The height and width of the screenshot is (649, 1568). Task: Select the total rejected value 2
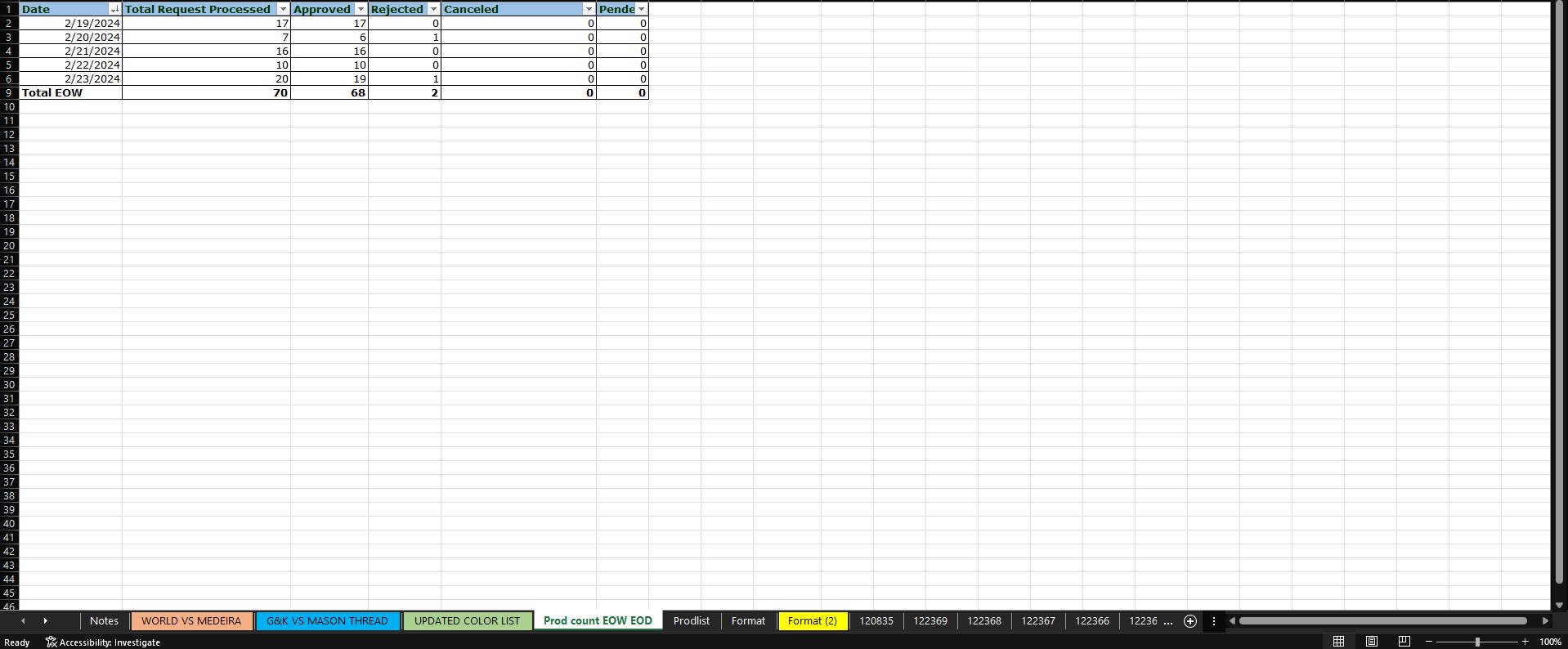point(405,92)
